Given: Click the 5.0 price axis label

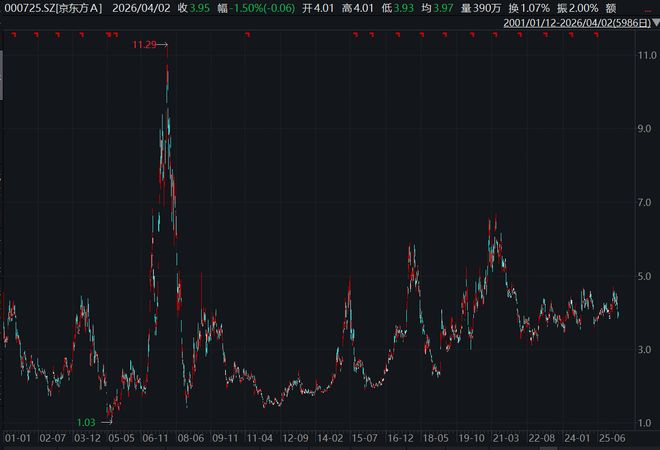Looking at the screenshot, I should point(646,276).
